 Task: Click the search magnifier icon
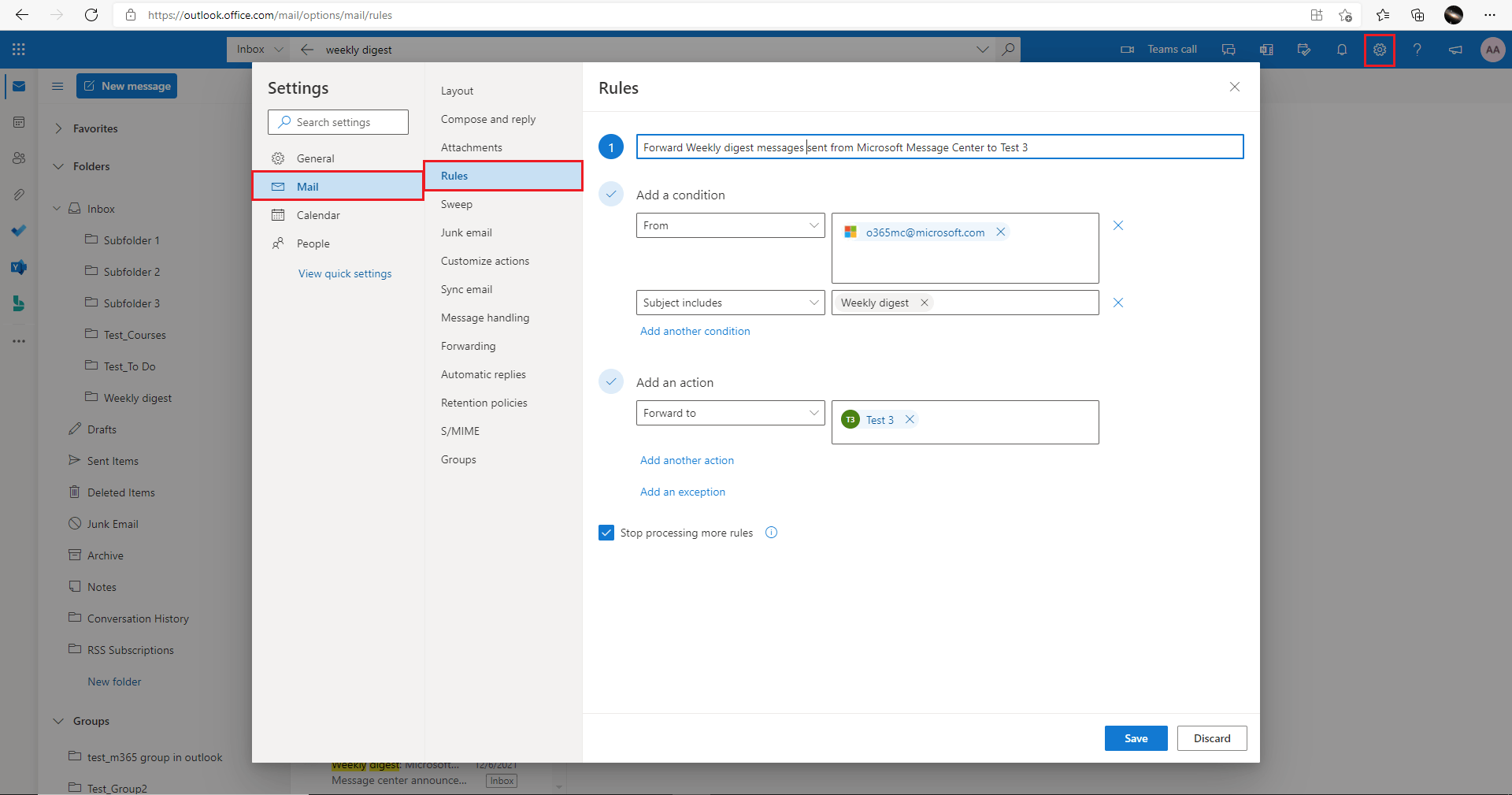[1008, 49]
